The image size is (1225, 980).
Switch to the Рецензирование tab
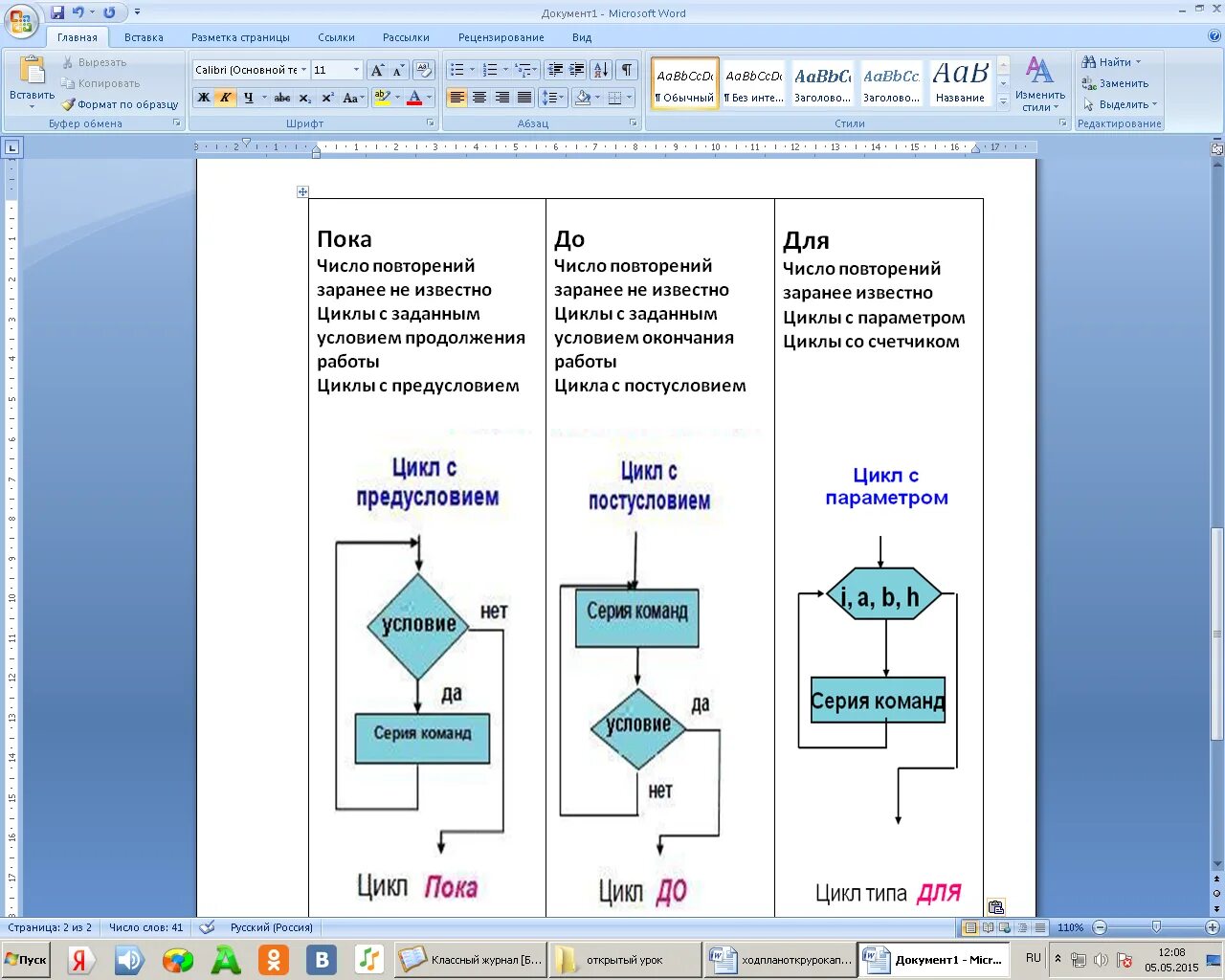501,37
